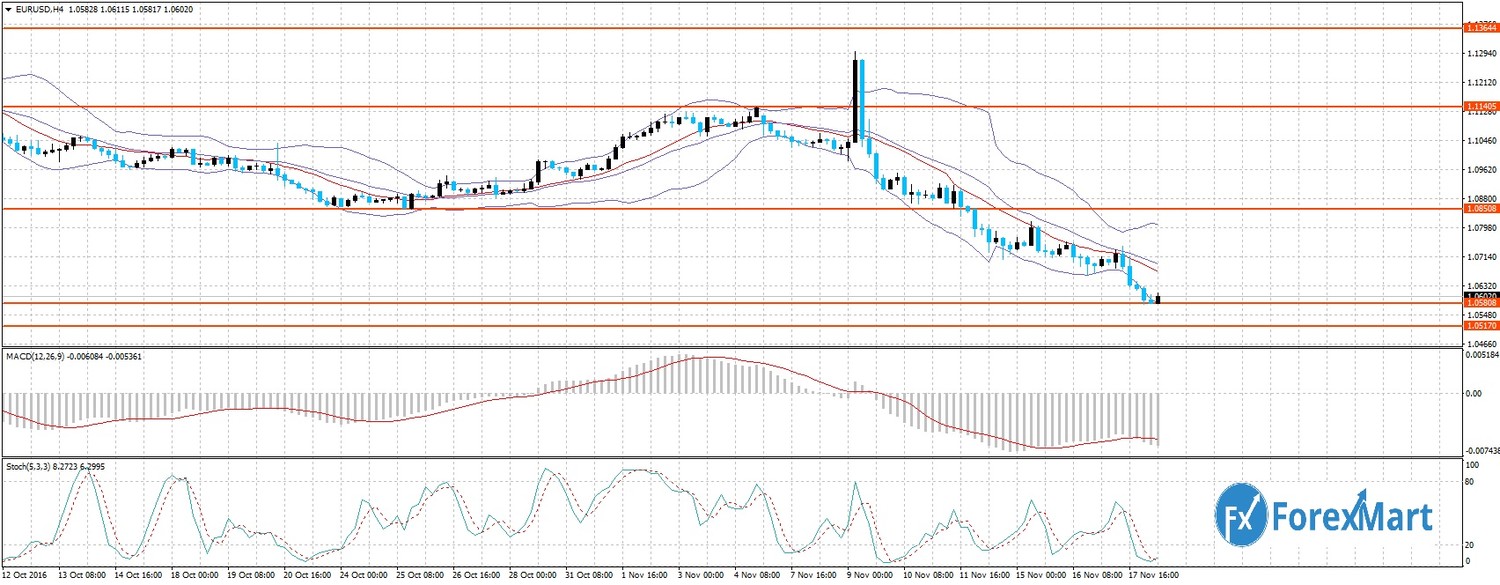Screen dimensions: 1500x585
Task: Select the 1.05170 support level label
Action: 1480,326
